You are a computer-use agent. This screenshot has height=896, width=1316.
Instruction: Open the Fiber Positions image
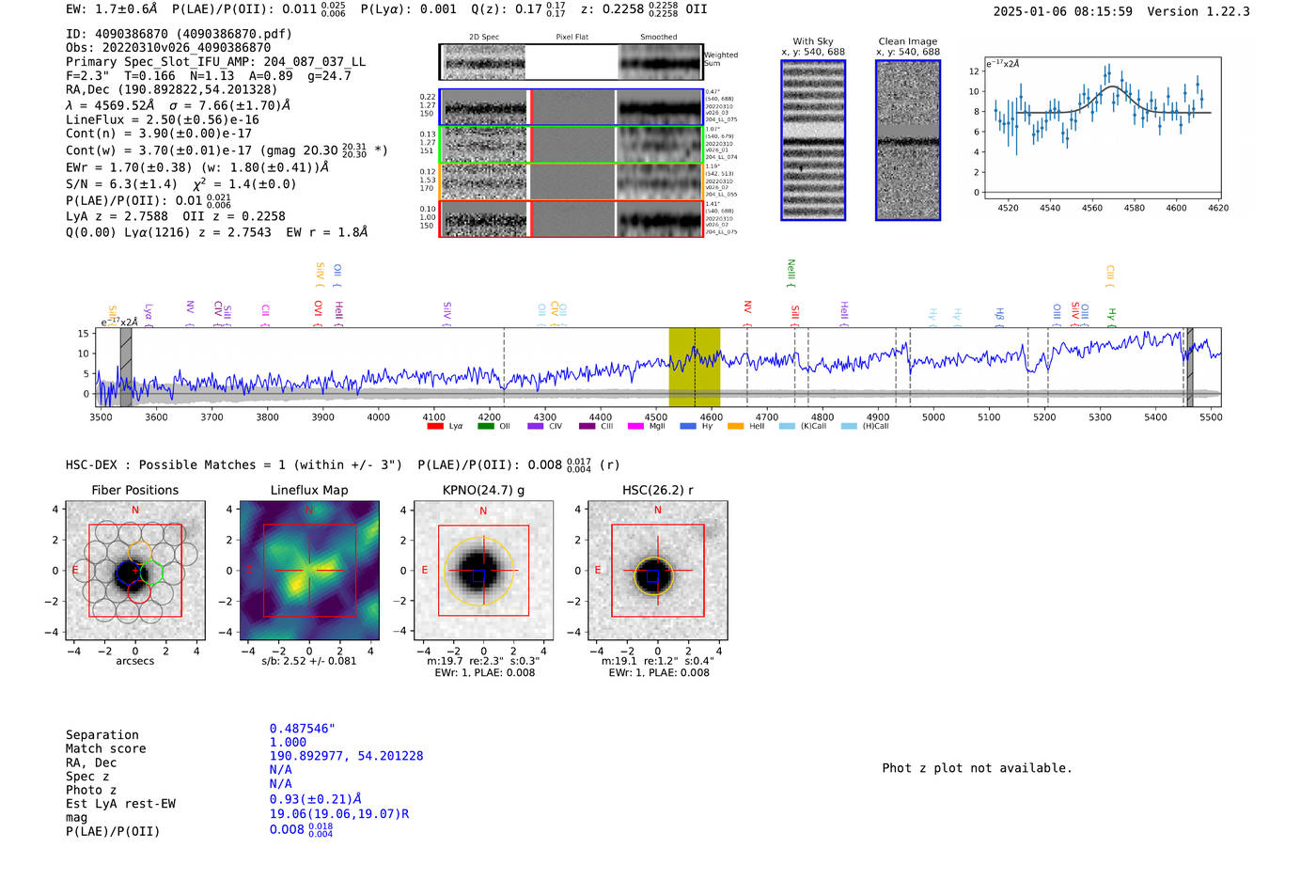coord(135,571)
